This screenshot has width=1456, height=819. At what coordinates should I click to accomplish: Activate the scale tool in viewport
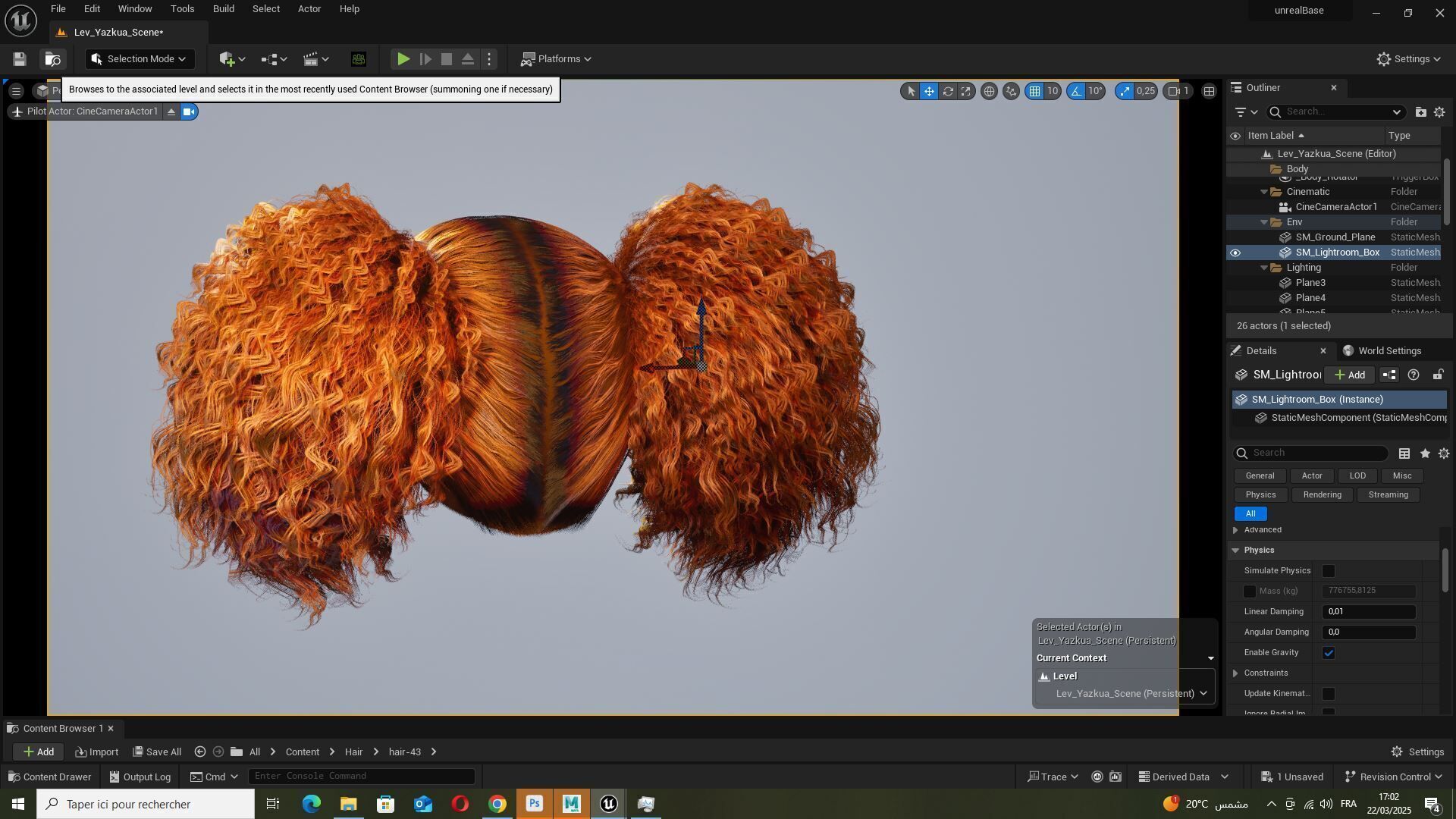click(x=965, y=91)
